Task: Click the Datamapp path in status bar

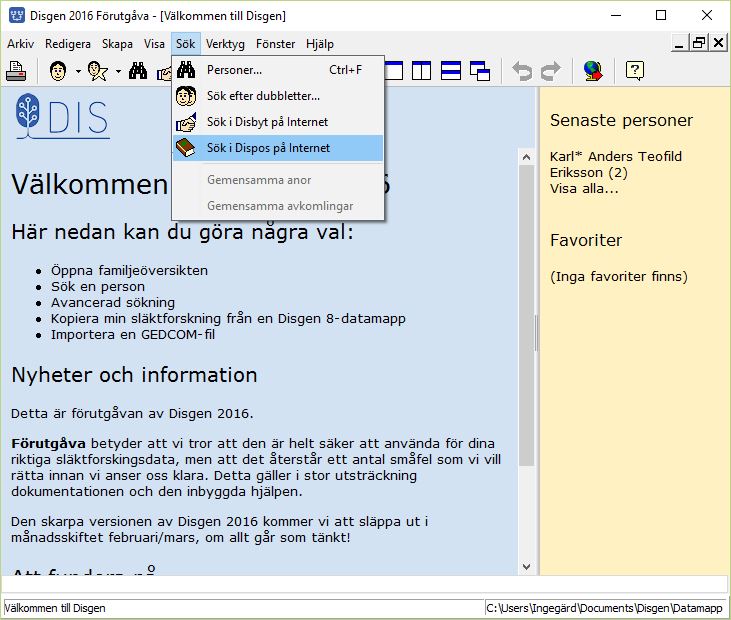Action: tap(604, 608)
